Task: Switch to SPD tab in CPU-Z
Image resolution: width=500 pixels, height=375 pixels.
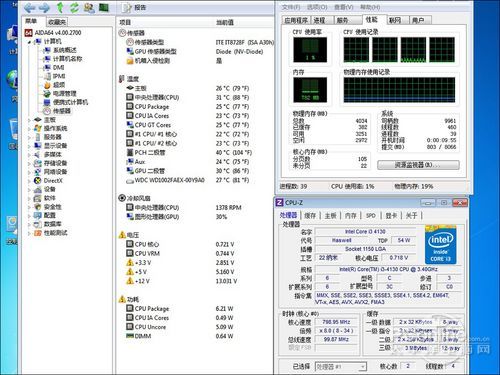Action: tap(371, 216)
